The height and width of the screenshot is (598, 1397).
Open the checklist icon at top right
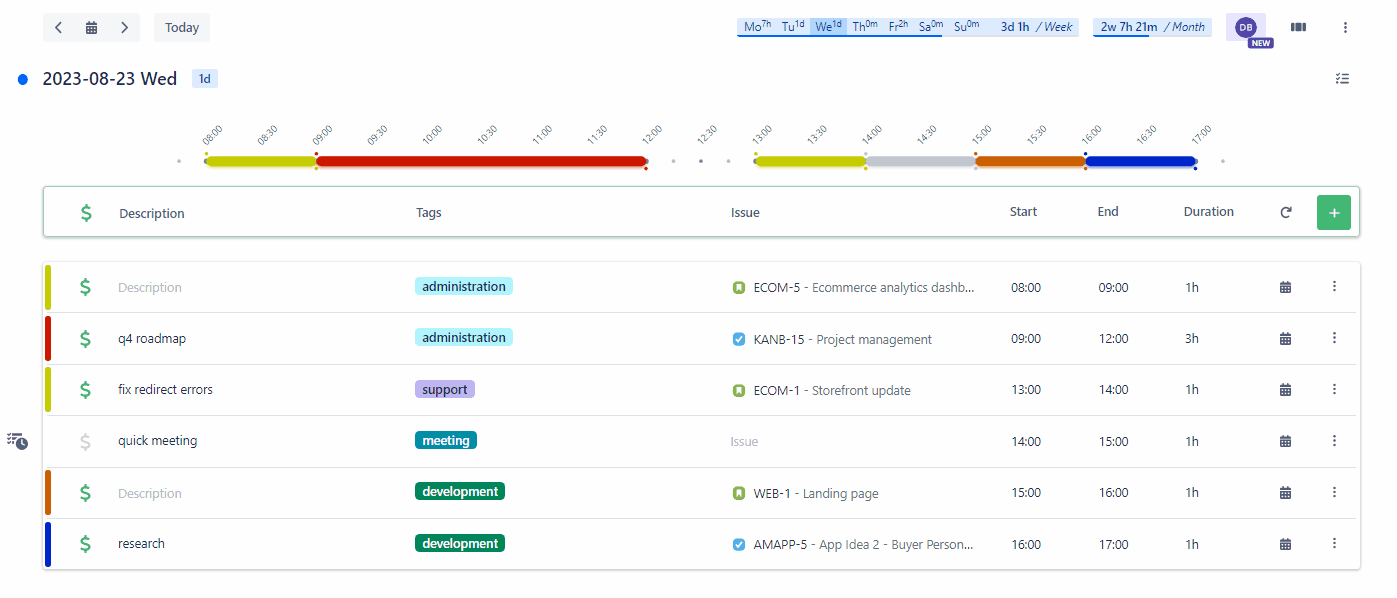(x=1342, y=79)
